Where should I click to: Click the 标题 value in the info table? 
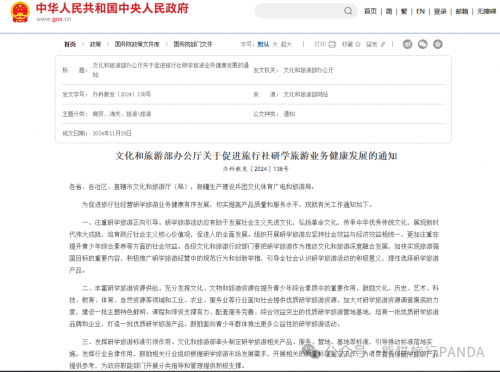click(171, 70)
